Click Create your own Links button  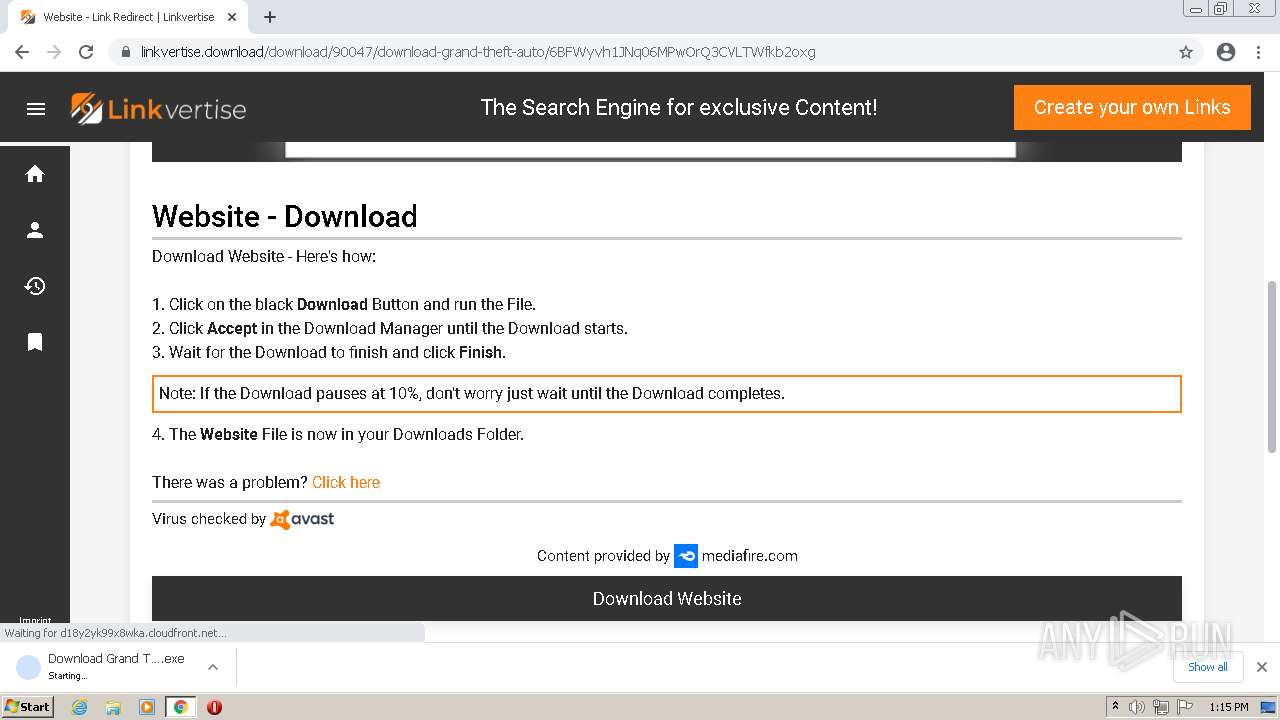point(1132,107)
